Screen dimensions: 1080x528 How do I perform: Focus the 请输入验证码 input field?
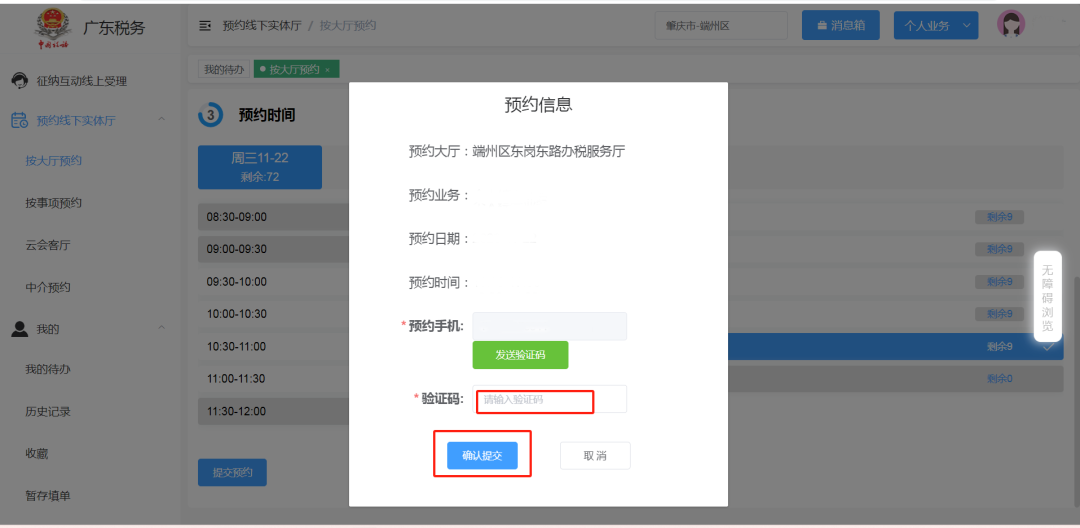pyautogui.click(x=550, y=399)
